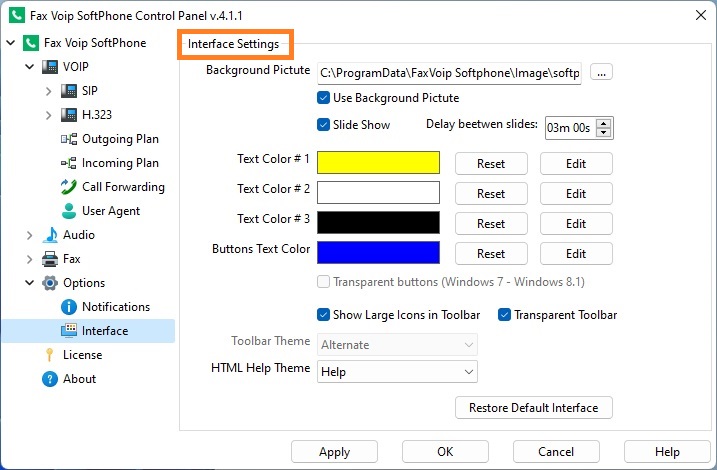
Task: Expand the Fax tree node
Action: point(30,259)
